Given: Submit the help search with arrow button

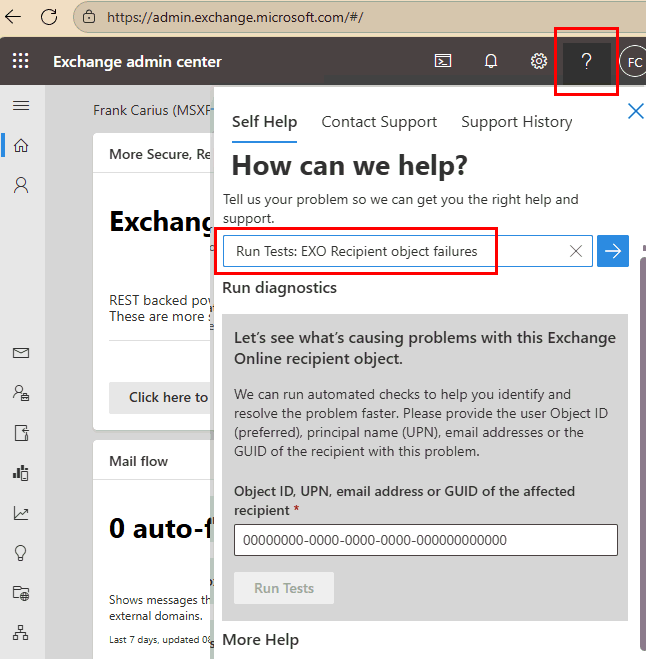Looking at the screenshot, I should [613, 252].
